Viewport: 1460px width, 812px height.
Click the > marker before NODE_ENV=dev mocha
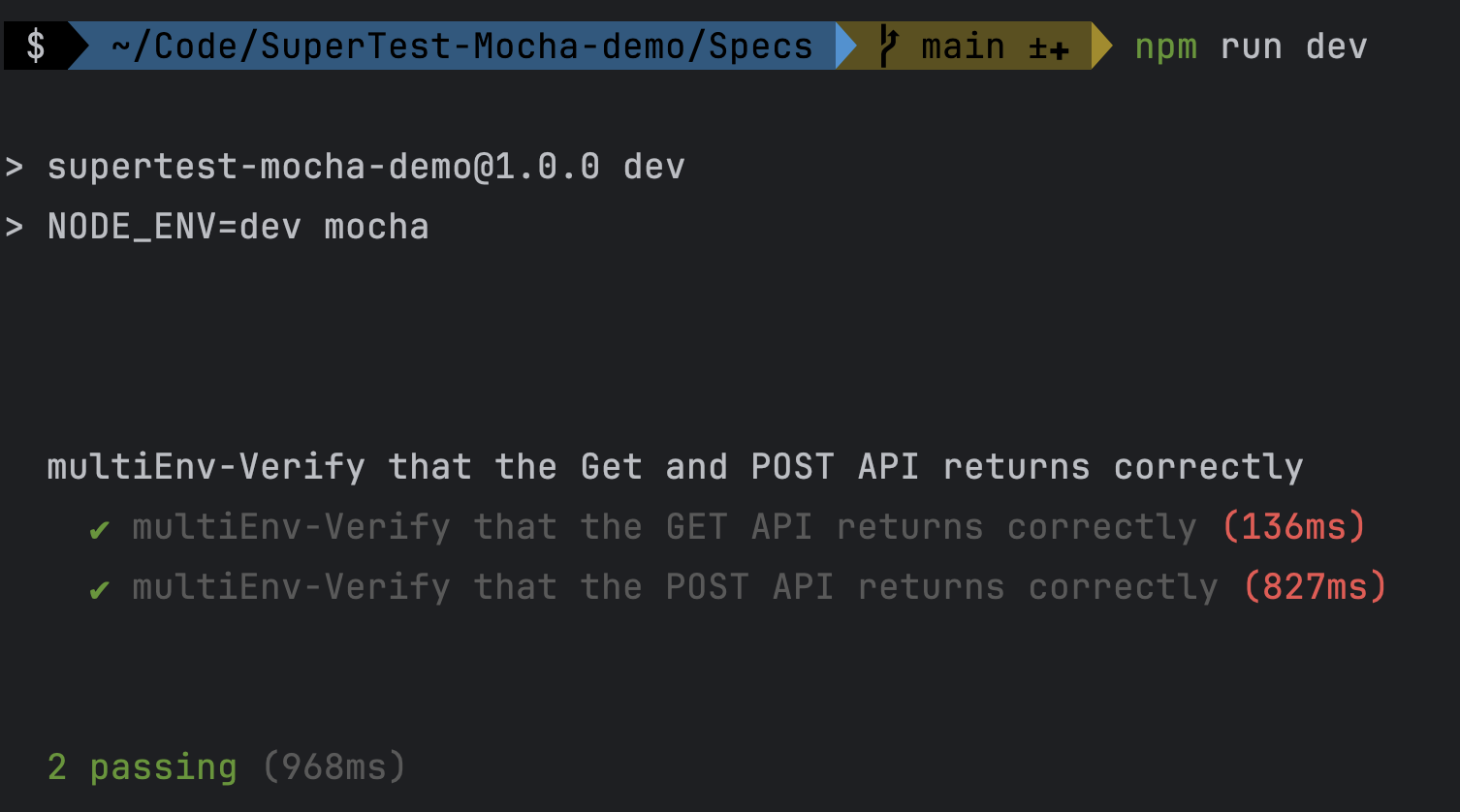[x=14, y=227]
